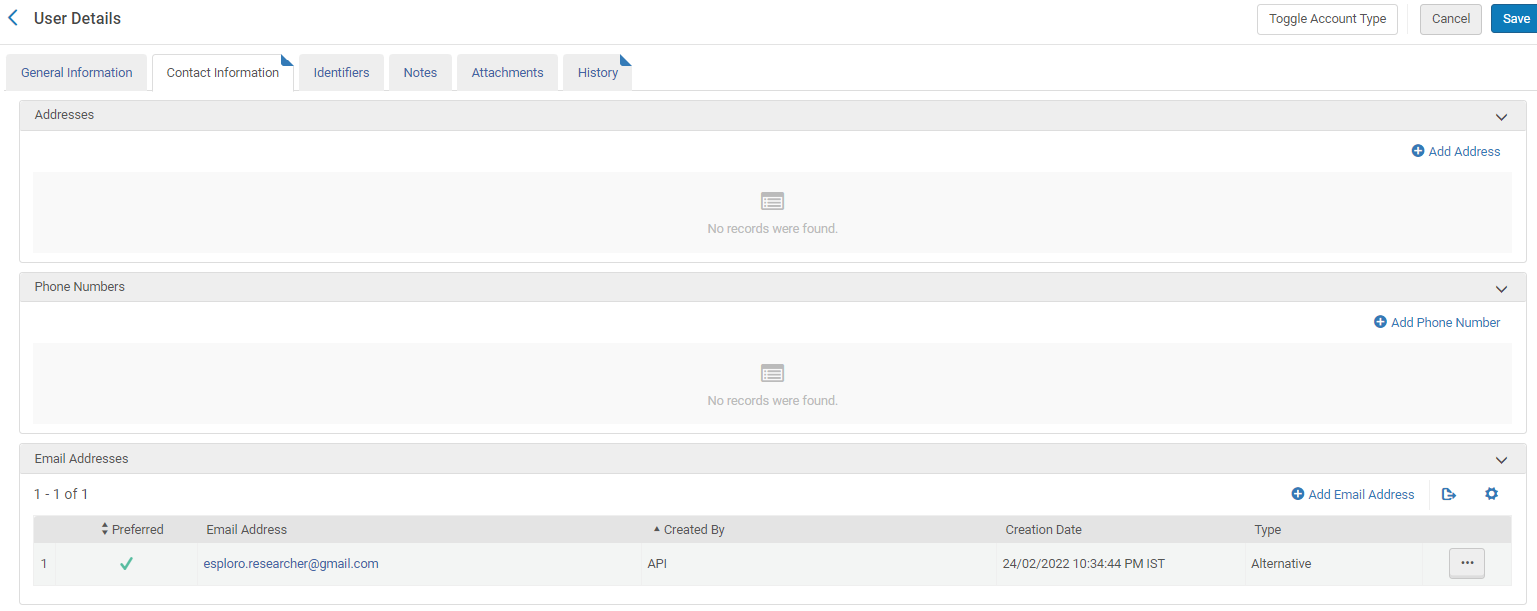Viewport: 1537px width, 611px height.
Task: Open row actions menu for esploro email
Action: click(1467, 563)
